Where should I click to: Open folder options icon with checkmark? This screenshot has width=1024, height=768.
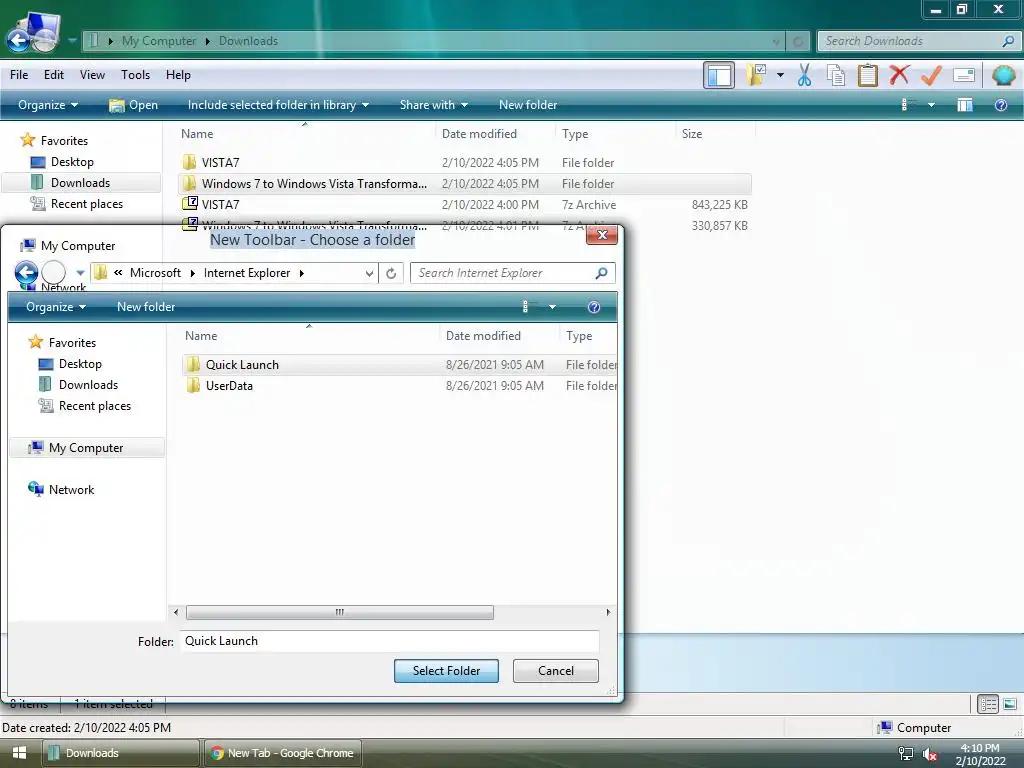756,75
